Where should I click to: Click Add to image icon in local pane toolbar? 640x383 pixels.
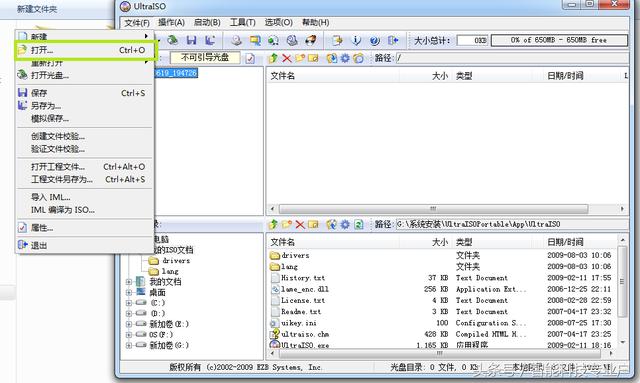pos(331,224)
